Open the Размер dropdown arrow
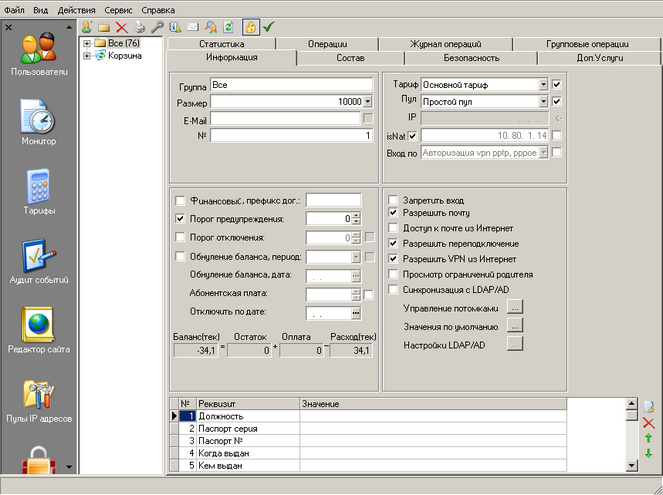Viewport: 663px width, 495px height. (x=367, y=102)
